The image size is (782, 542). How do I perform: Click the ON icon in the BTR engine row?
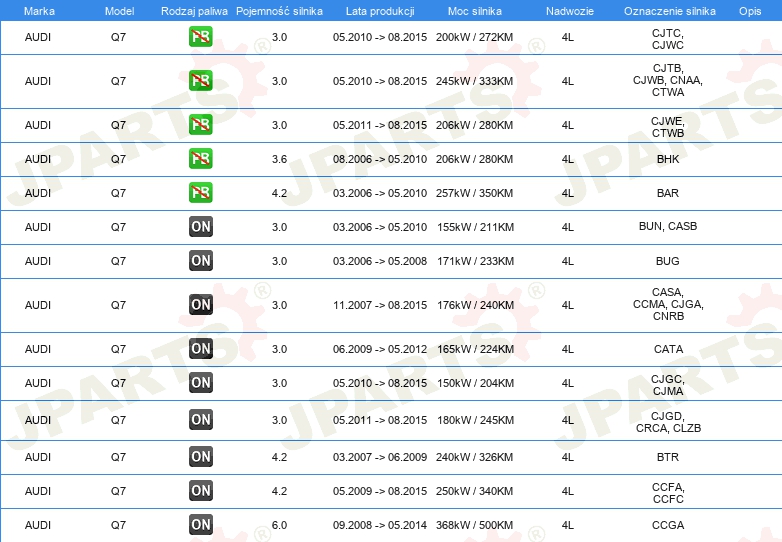coord(201,457)
